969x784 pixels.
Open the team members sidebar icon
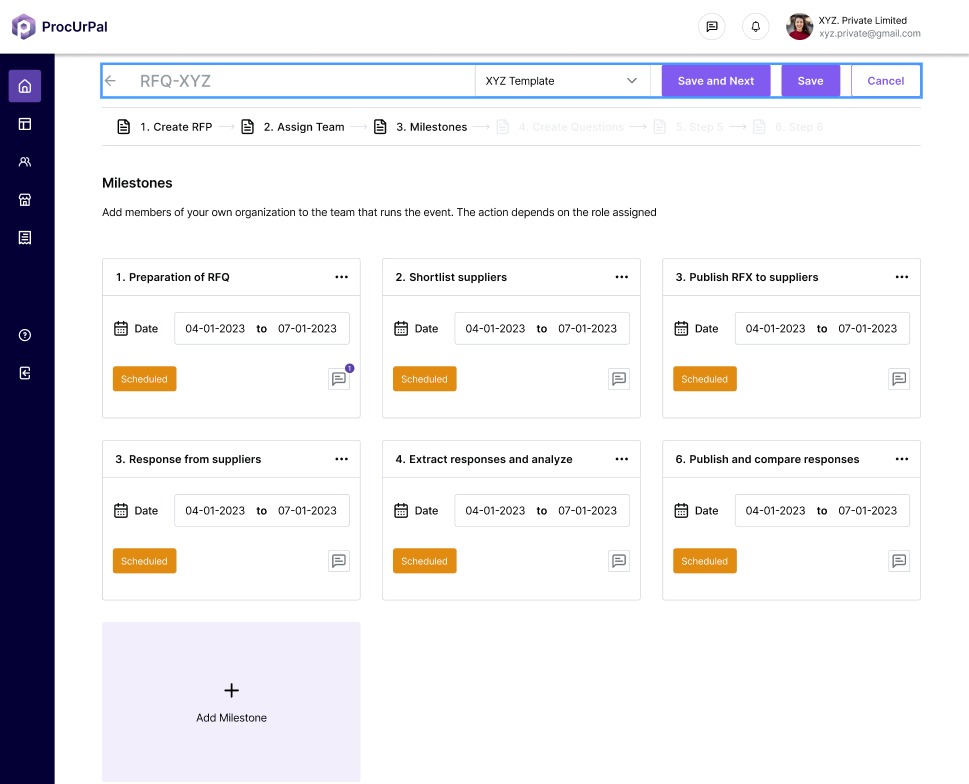tap(25, 162)
